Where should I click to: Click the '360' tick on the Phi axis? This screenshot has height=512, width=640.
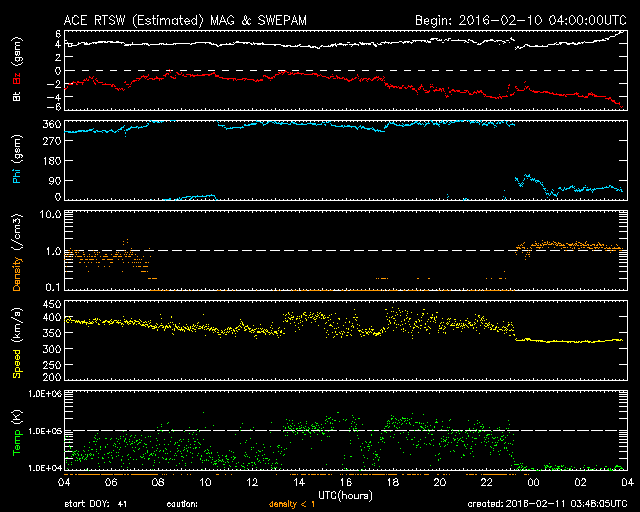click(x=52, y=125)
